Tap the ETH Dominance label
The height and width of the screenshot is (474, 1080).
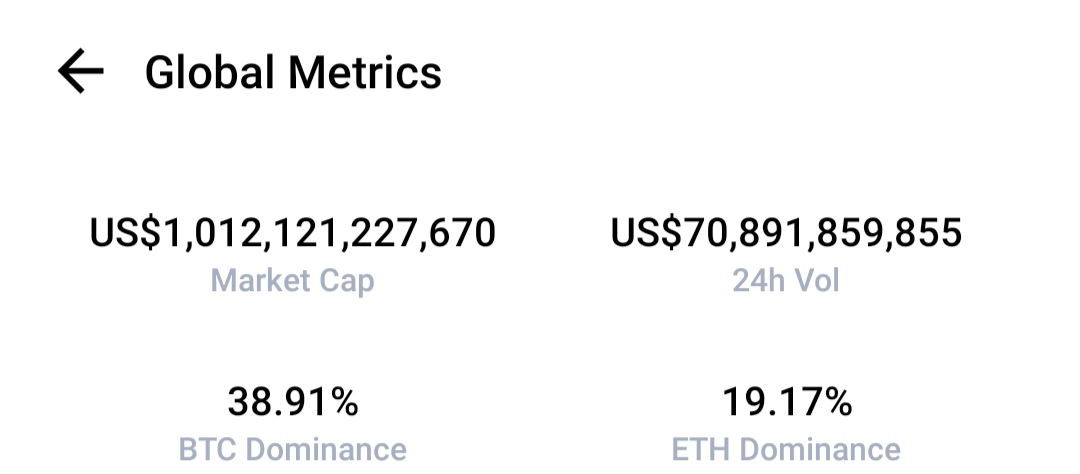click(x=786, y=449)
